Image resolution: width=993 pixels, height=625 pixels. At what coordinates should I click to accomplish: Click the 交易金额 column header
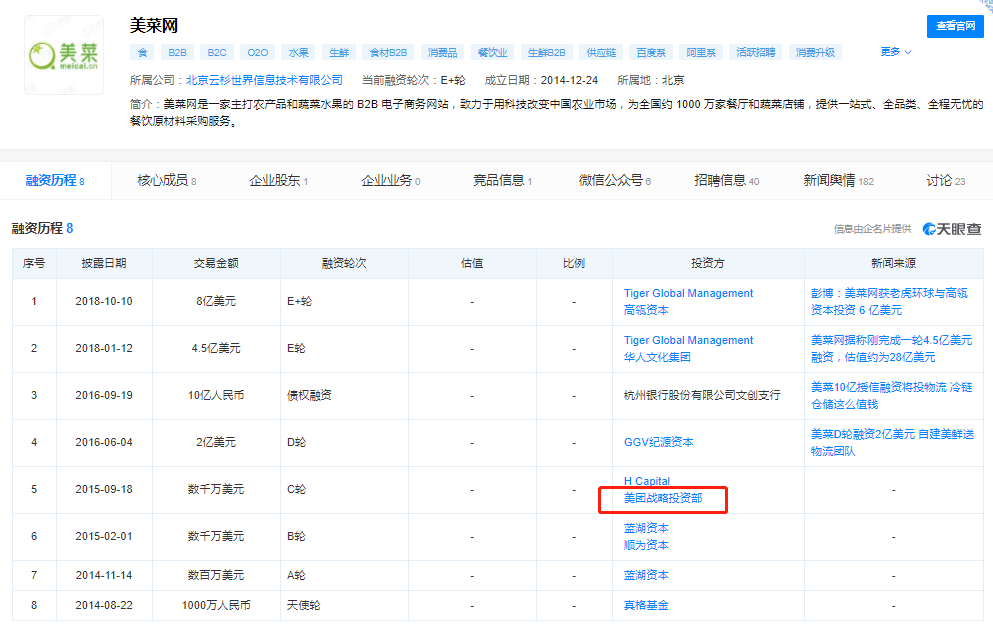click(x=216, y=263)
